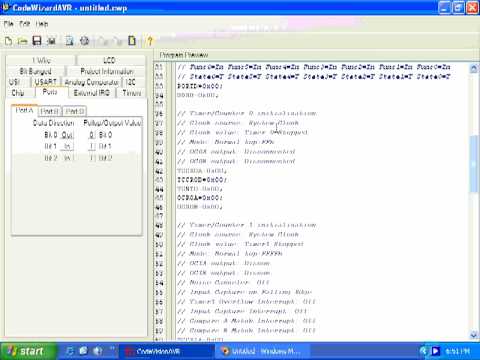Screen dimensions: 480x360
Task: Toggle Bit 0 data direction Out
Action: [x=67, y=135]
